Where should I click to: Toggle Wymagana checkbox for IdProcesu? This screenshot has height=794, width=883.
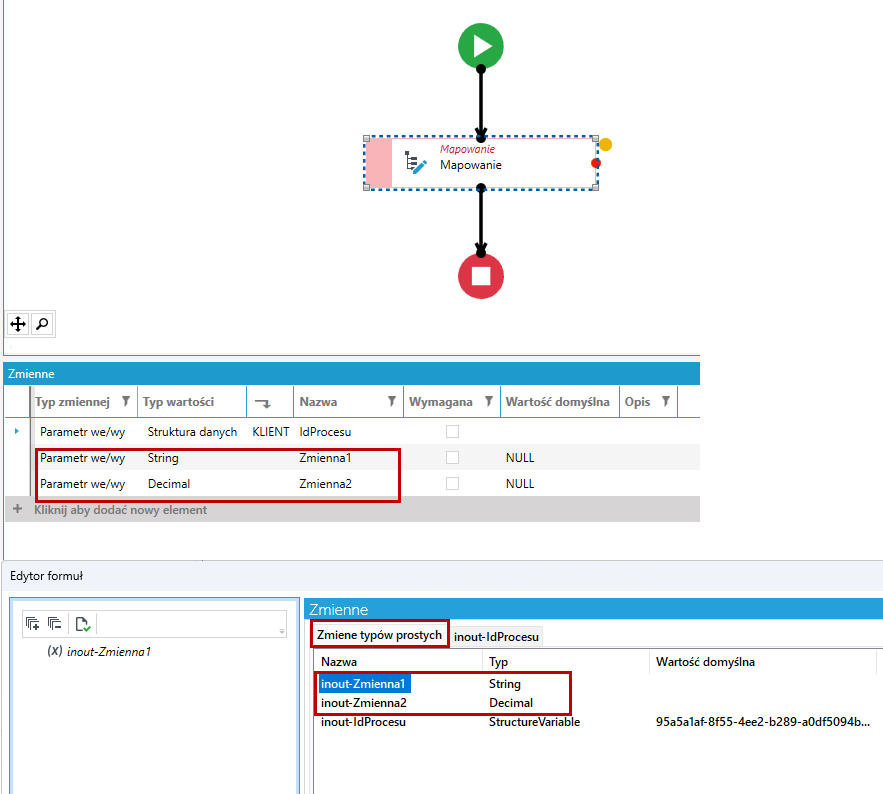click(452, 431)
